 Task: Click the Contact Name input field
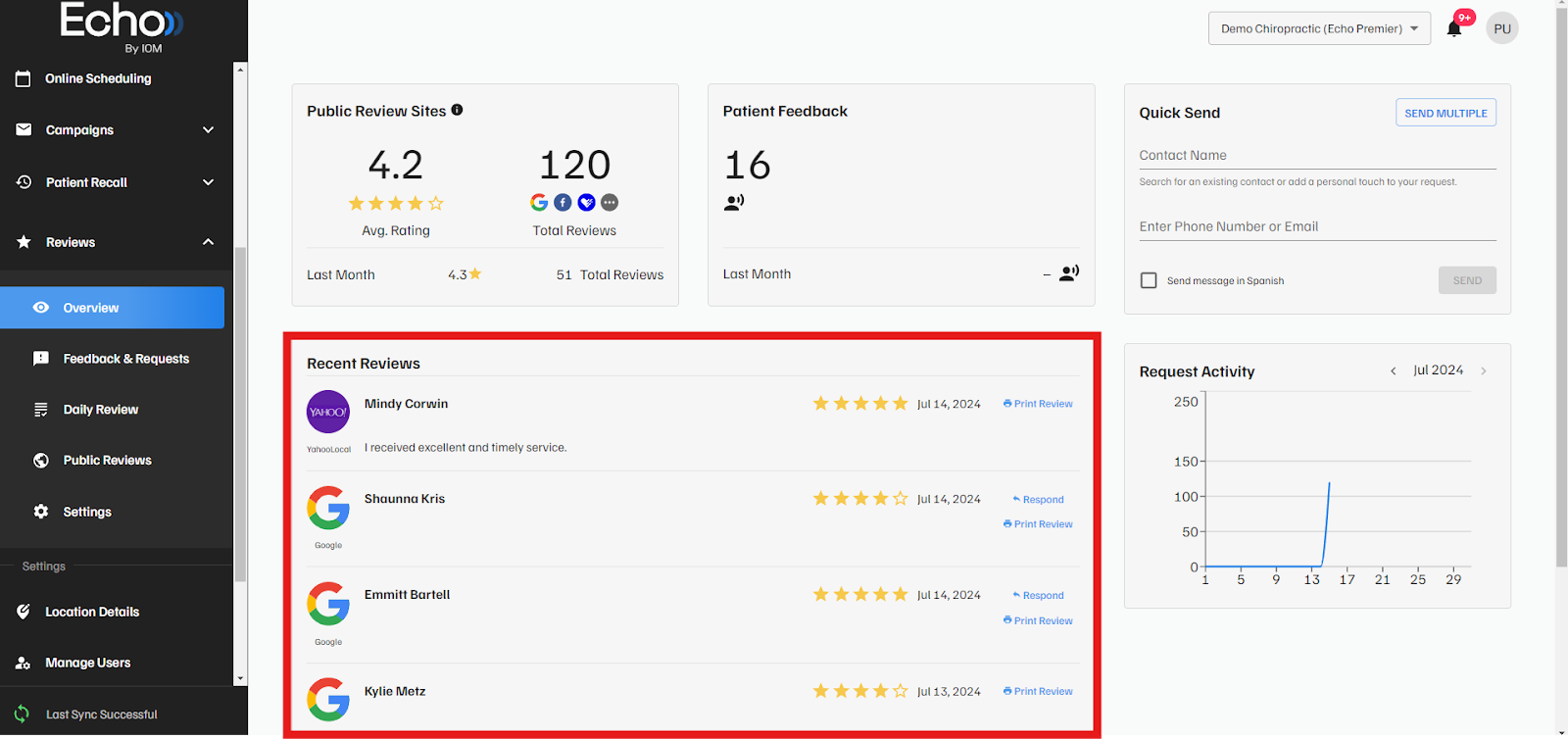click(x=1317, y=155)
